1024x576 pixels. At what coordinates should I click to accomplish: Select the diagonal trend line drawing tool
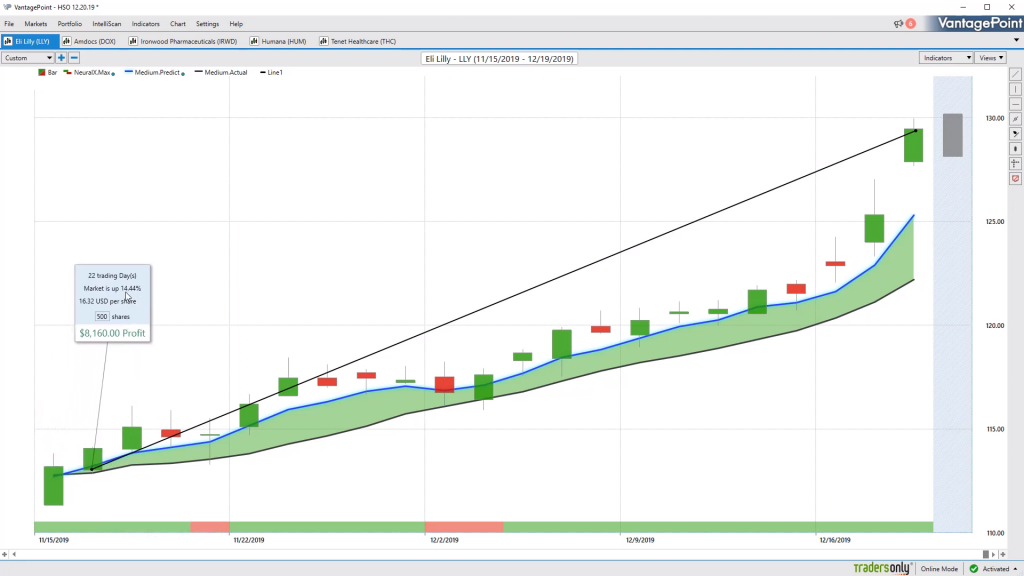(x=1016, y=74)
